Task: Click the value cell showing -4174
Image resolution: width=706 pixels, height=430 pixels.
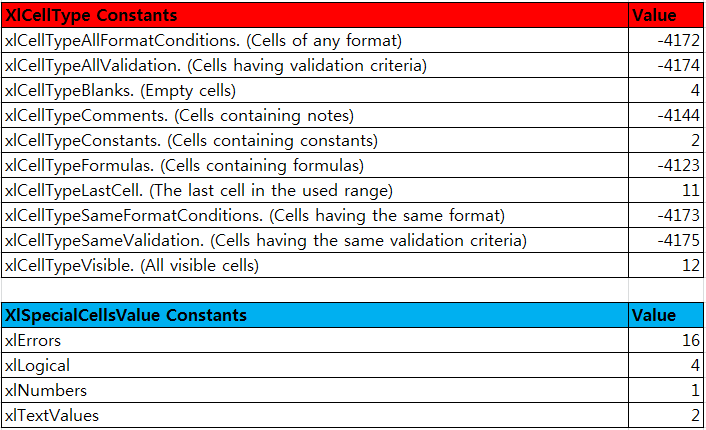Action: click(x=665, y=65)
